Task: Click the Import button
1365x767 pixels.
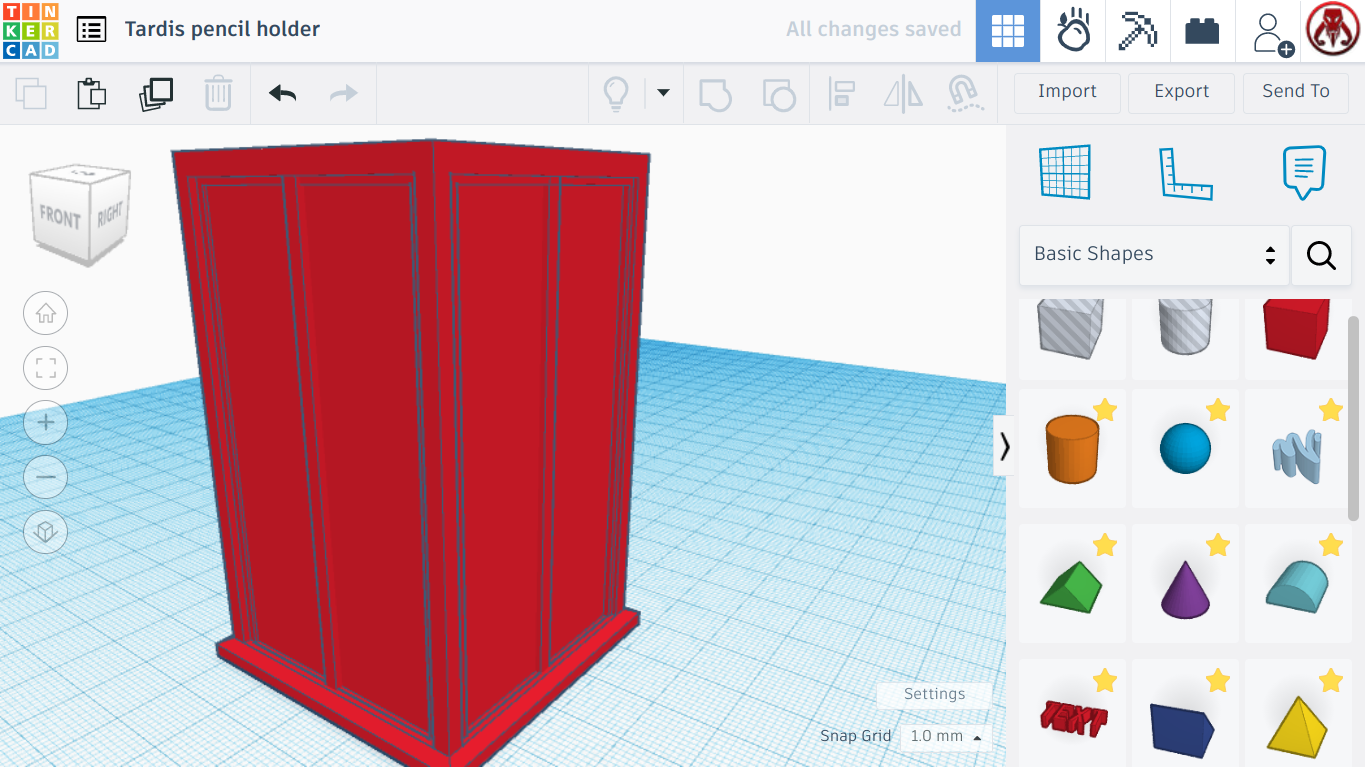Action: [1067, 93]
